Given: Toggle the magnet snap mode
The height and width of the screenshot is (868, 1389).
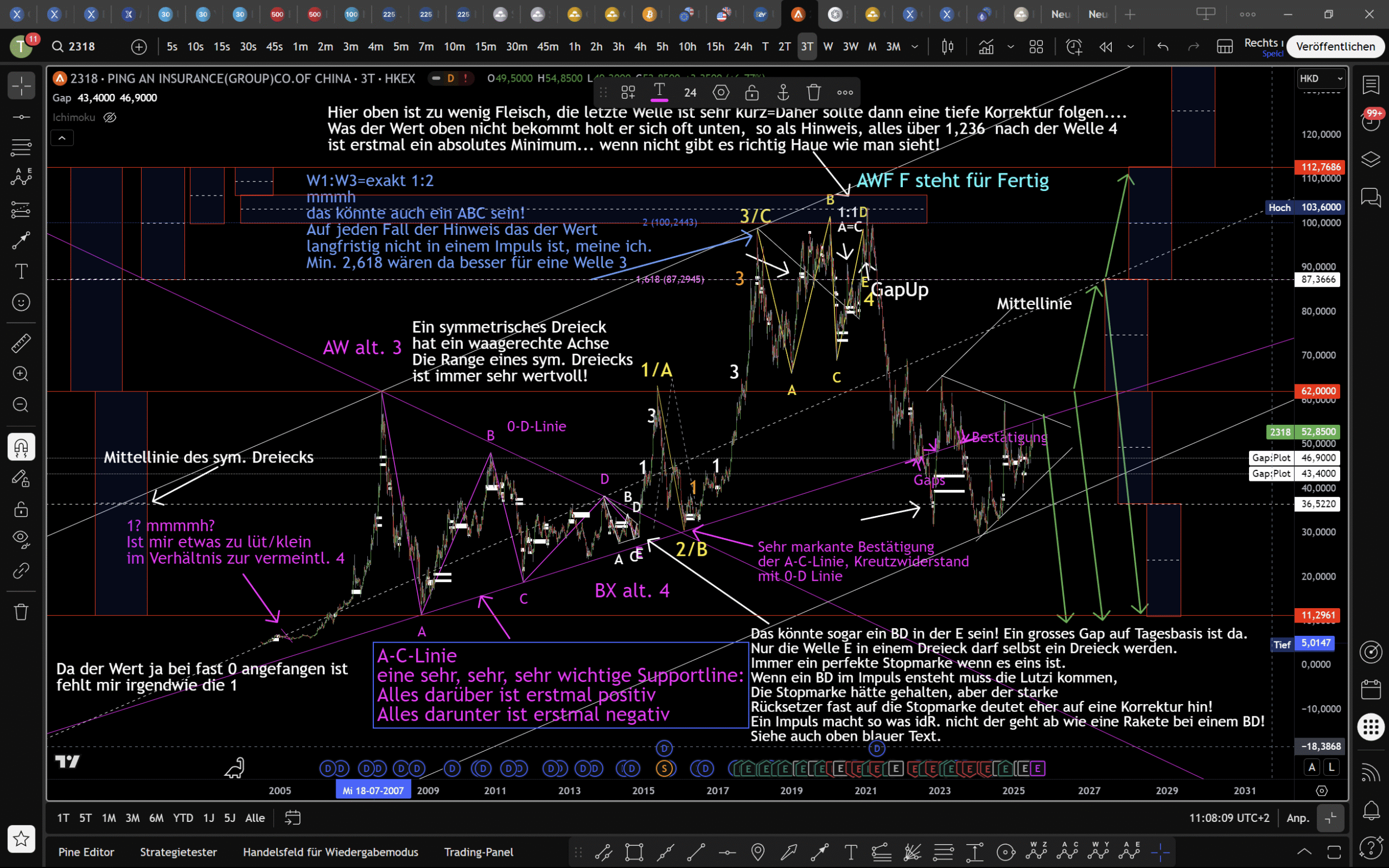Looking at the screenshot, I should click(21, 446).
